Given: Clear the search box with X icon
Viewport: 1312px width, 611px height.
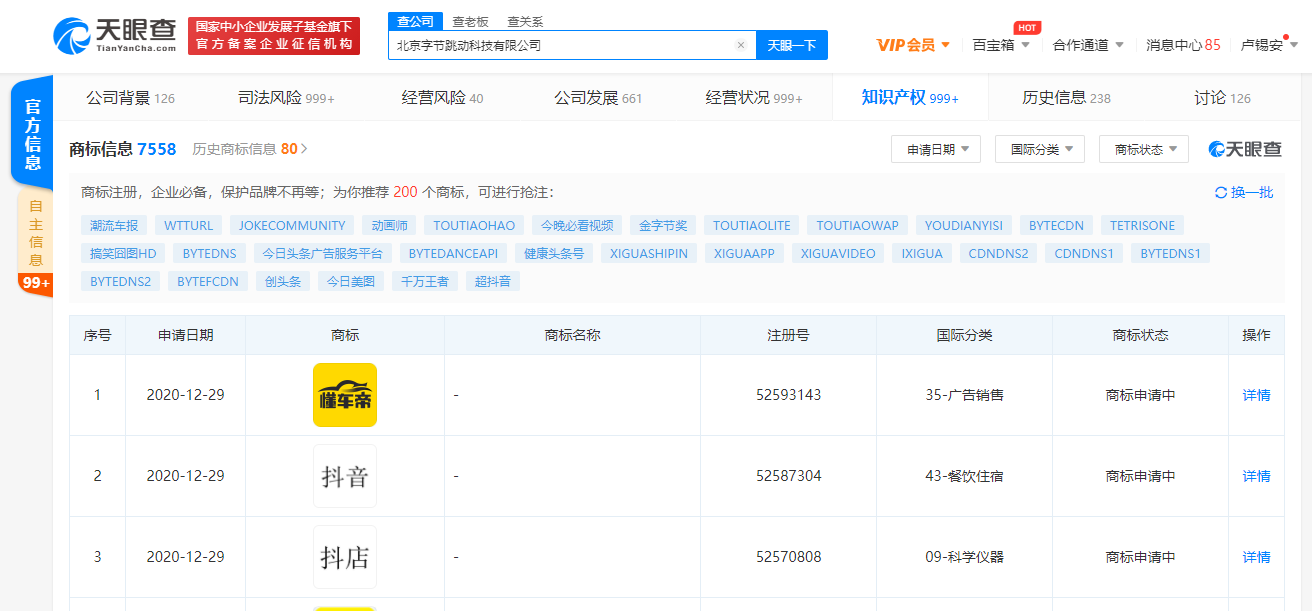Looking at the screenshot, I should pyautogui.click(x=740, y=45).
